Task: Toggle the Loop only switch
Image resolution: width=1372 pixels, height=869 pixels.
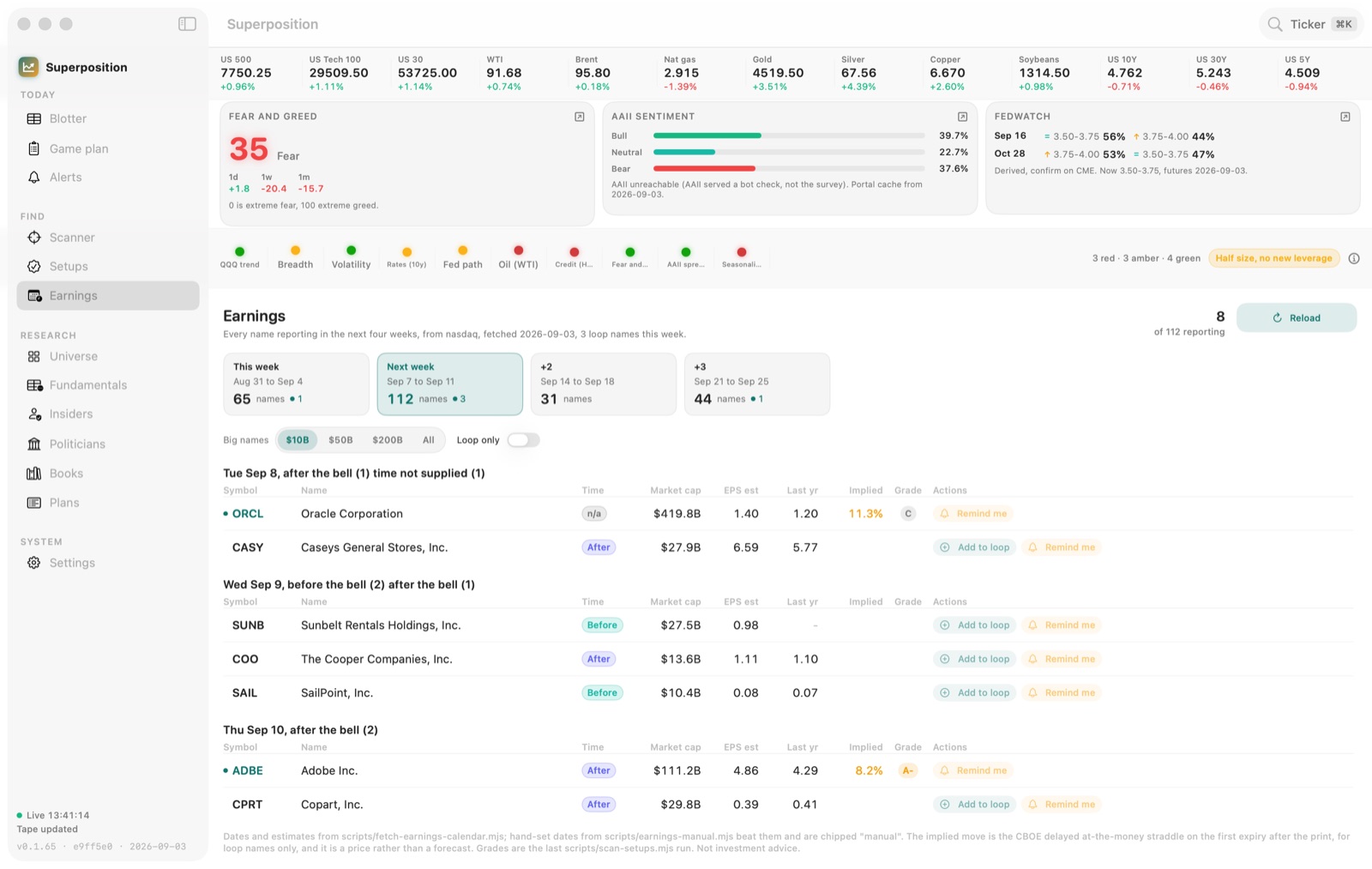Action: coord(523,440)
